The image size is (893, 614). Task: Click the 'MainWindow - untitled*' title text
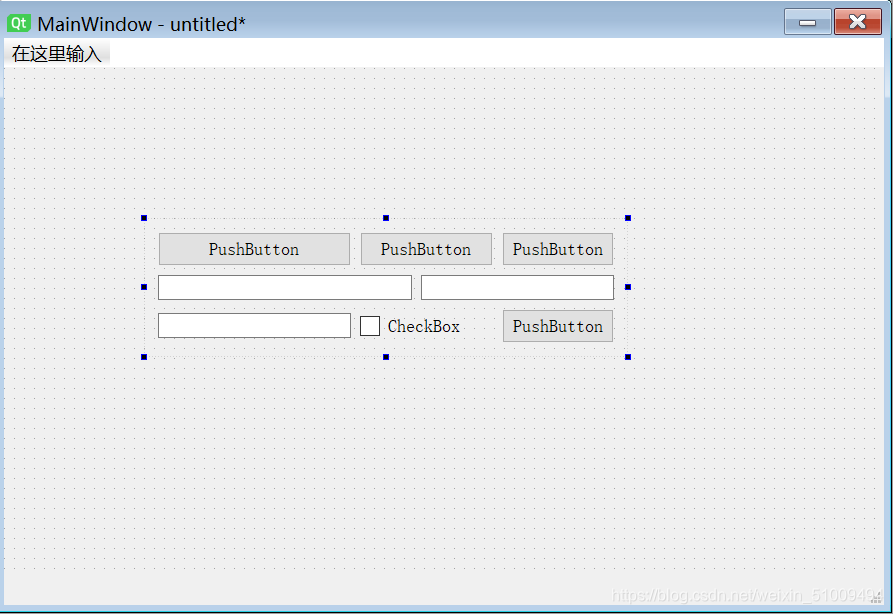[x=141, y=24]
